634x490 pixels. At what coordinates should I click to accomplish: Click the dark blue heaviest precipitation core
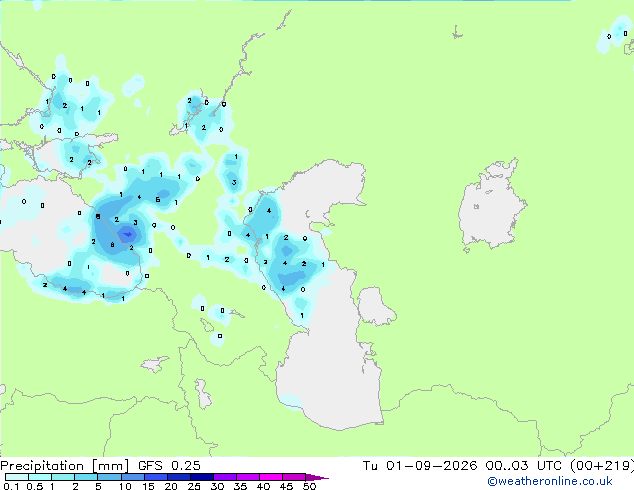(128, 234)
